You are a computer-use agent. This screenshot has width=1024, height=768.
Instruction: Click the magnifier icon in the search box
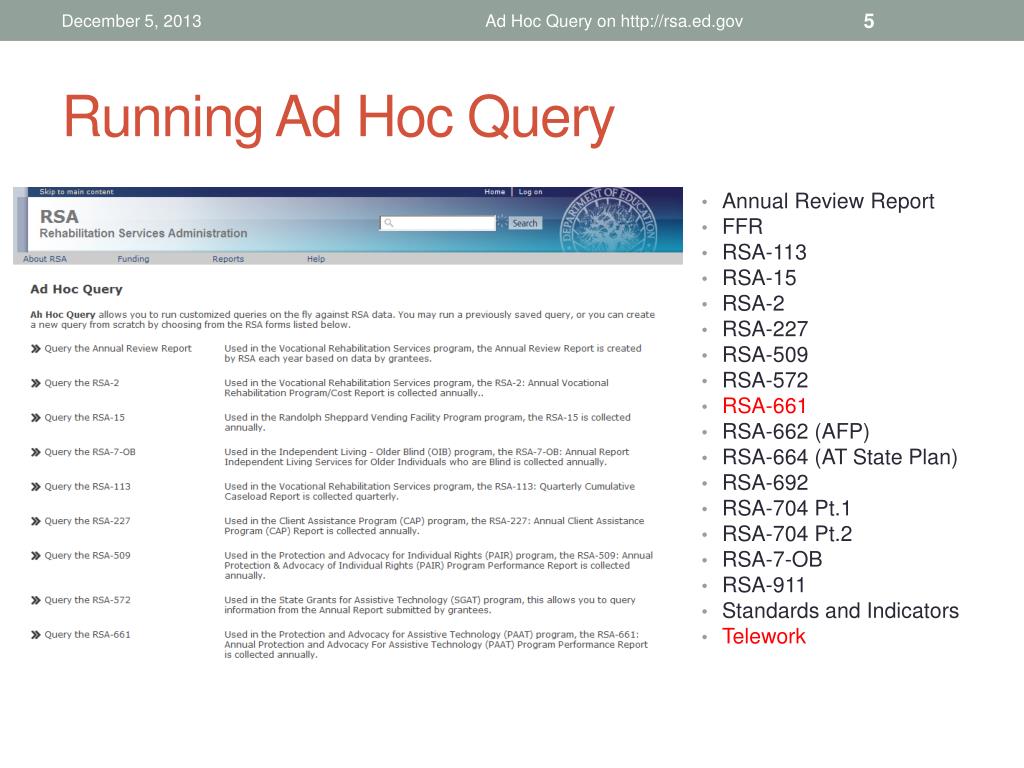[389, 223]
